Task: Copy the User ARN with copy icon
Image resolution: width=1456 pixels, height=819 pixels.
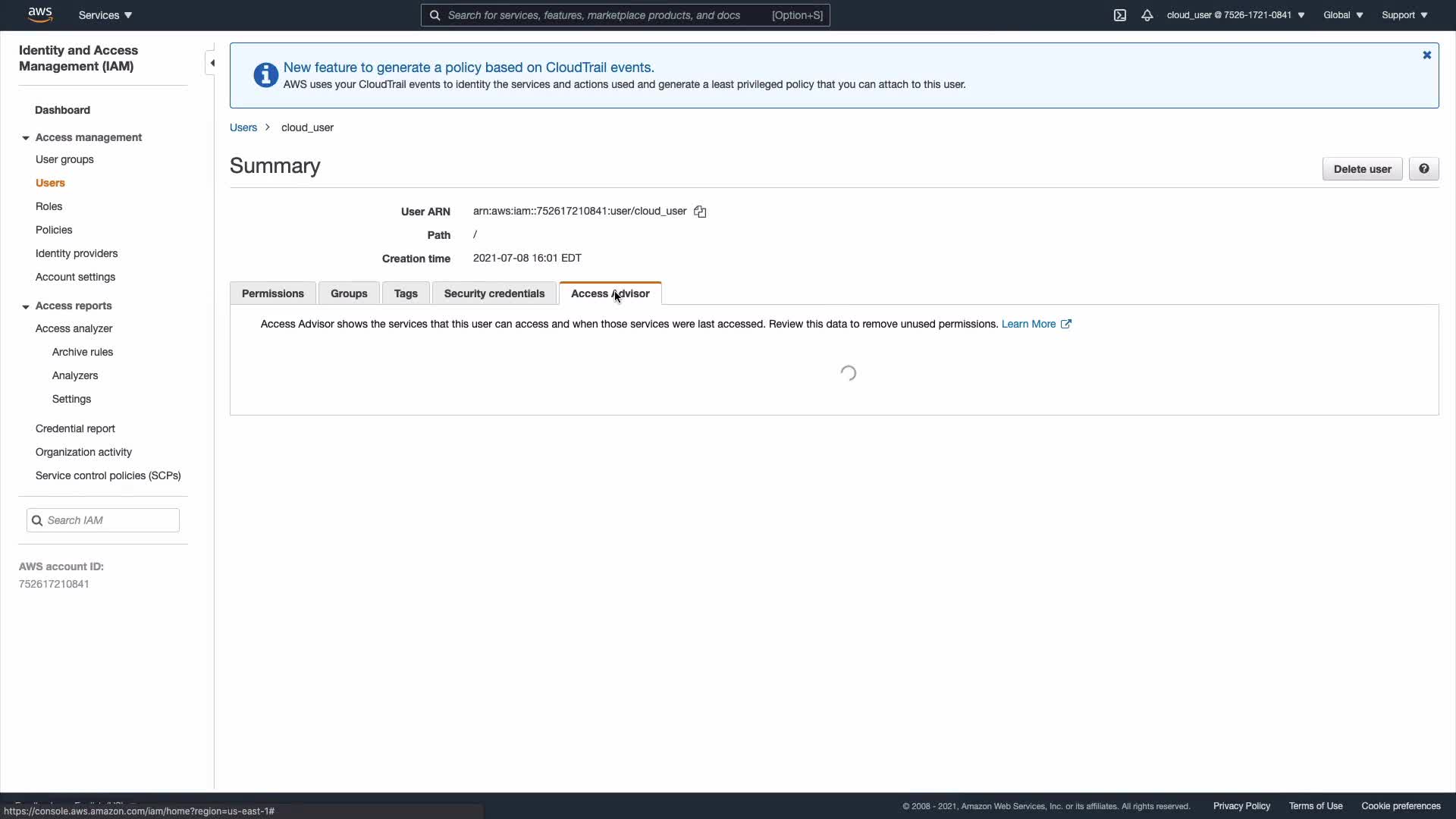Action: coord(700,212)
